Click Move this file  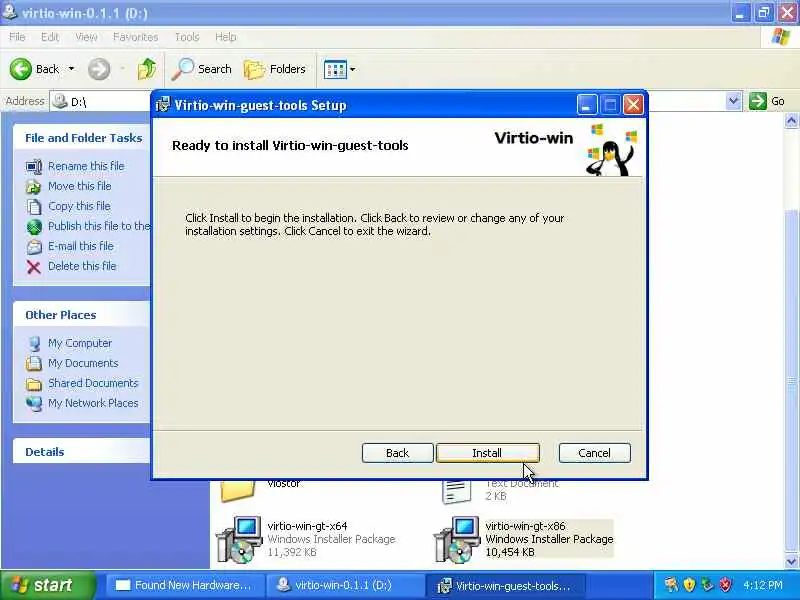pos(80,186)
